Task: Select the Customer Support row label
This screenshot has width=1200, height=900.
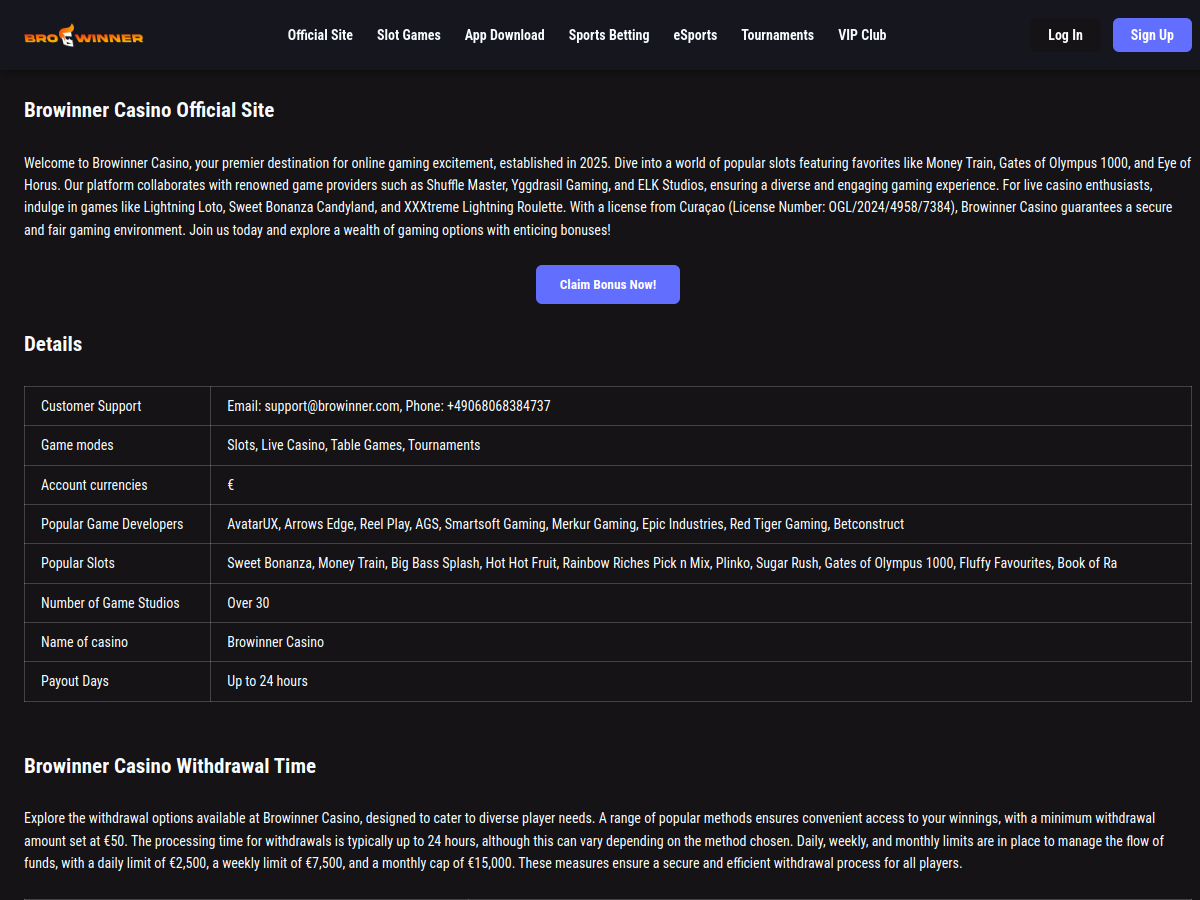Action: pyautogui.click(x=91, y=406)
